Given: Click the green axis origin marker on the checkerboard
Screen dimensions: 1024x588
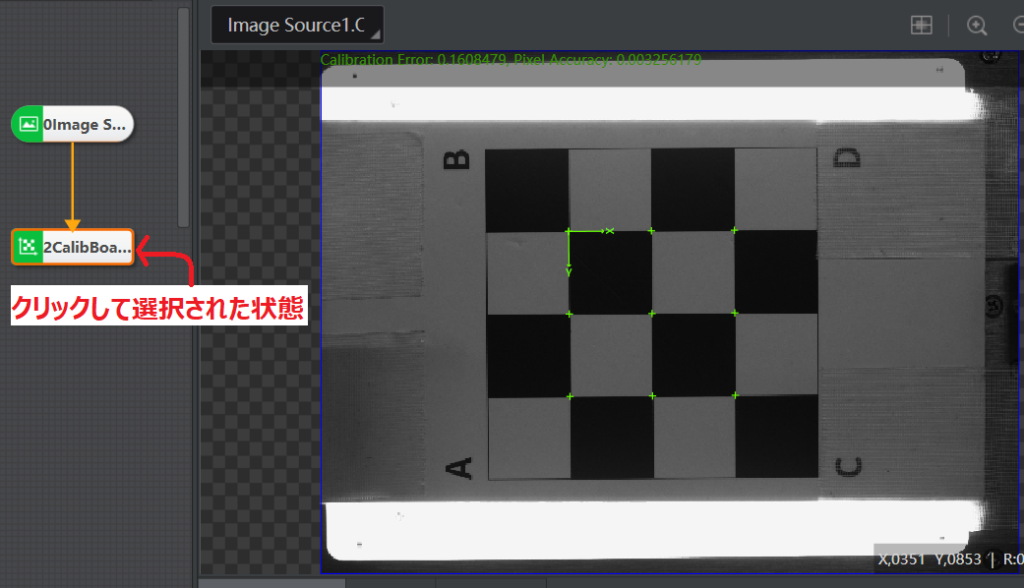Looking at the screenshot, I should [570, 232].
